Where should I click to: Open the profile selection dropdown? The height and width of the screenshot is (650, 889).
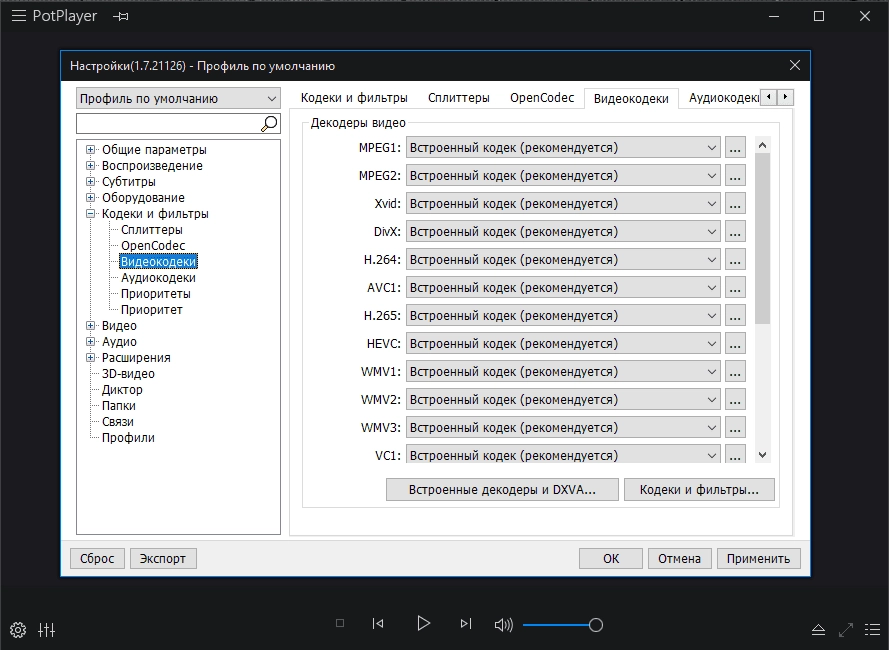(178, 98)
